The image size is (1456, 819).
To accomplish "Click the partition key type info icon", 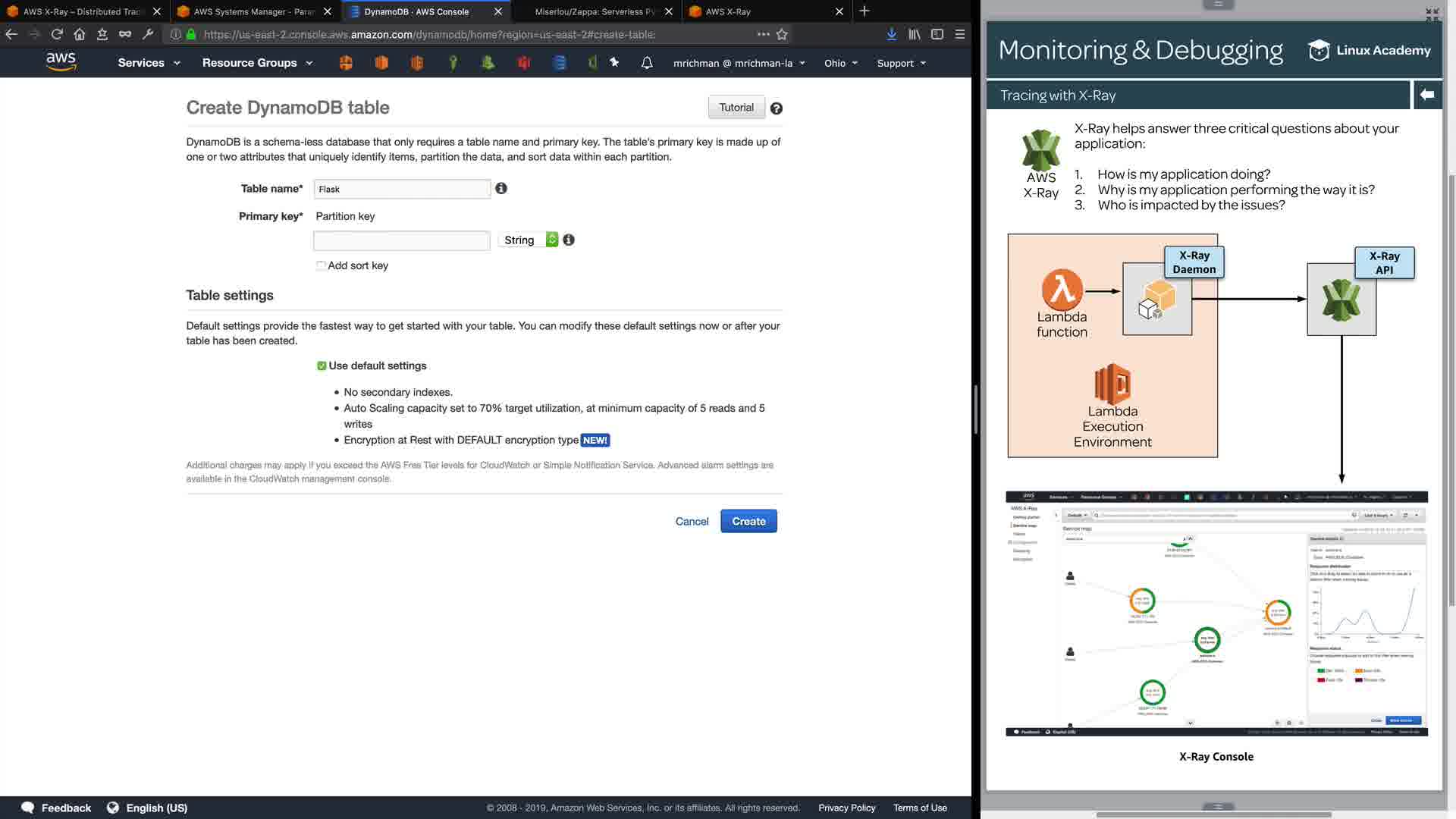I will 569,240.
